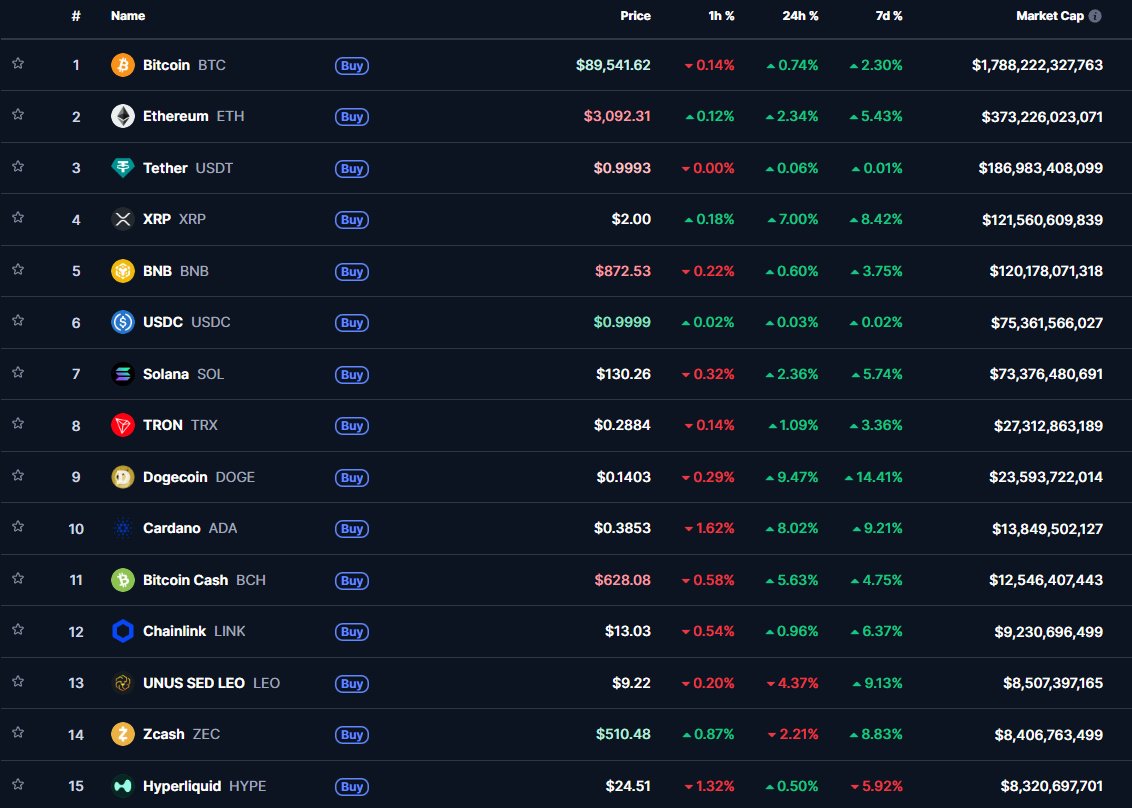Click Buy button for Dogecoin
The width and height of the screenshot is (1132, 808).
[352, 478]
